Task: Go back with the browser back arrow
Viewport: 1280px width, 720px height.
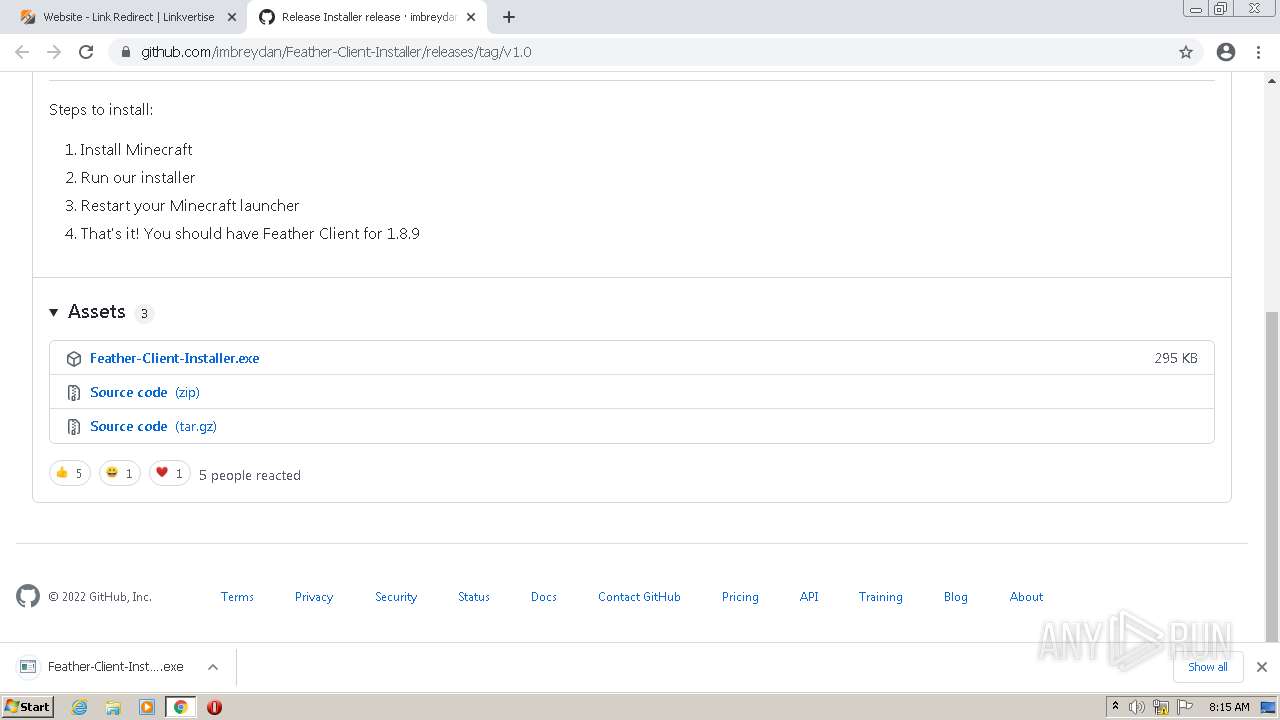Action: click(x=22, y=52)
